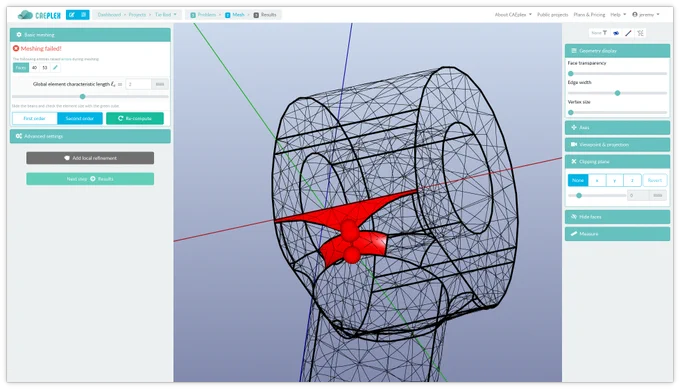680x389 pixels.
Task: Click the Faces entity button
Action: coord(21,68)
